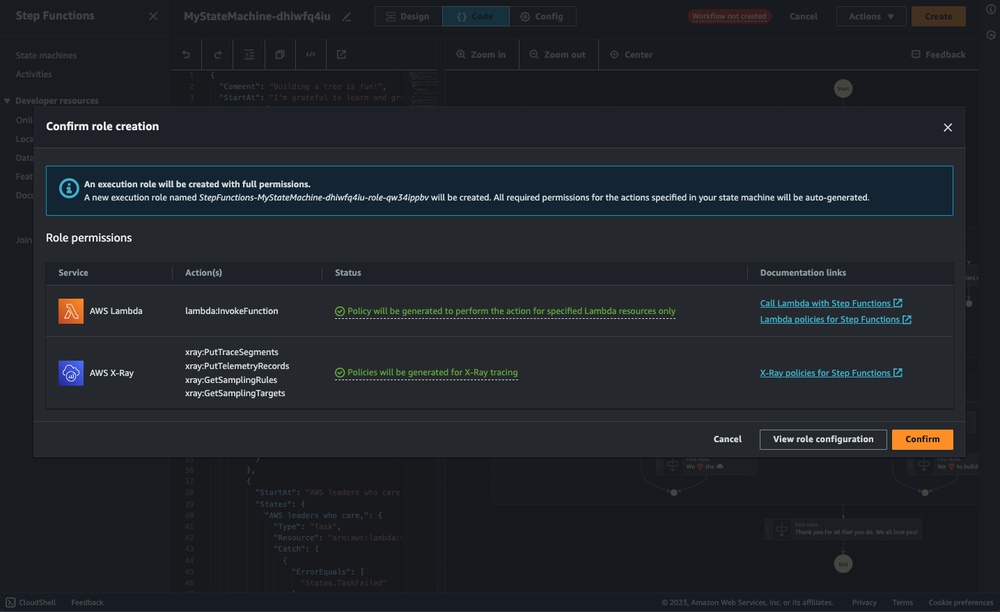1000x612 pixels.
Task: Click the format/indent icon in code toolbar
Action: 249,55
